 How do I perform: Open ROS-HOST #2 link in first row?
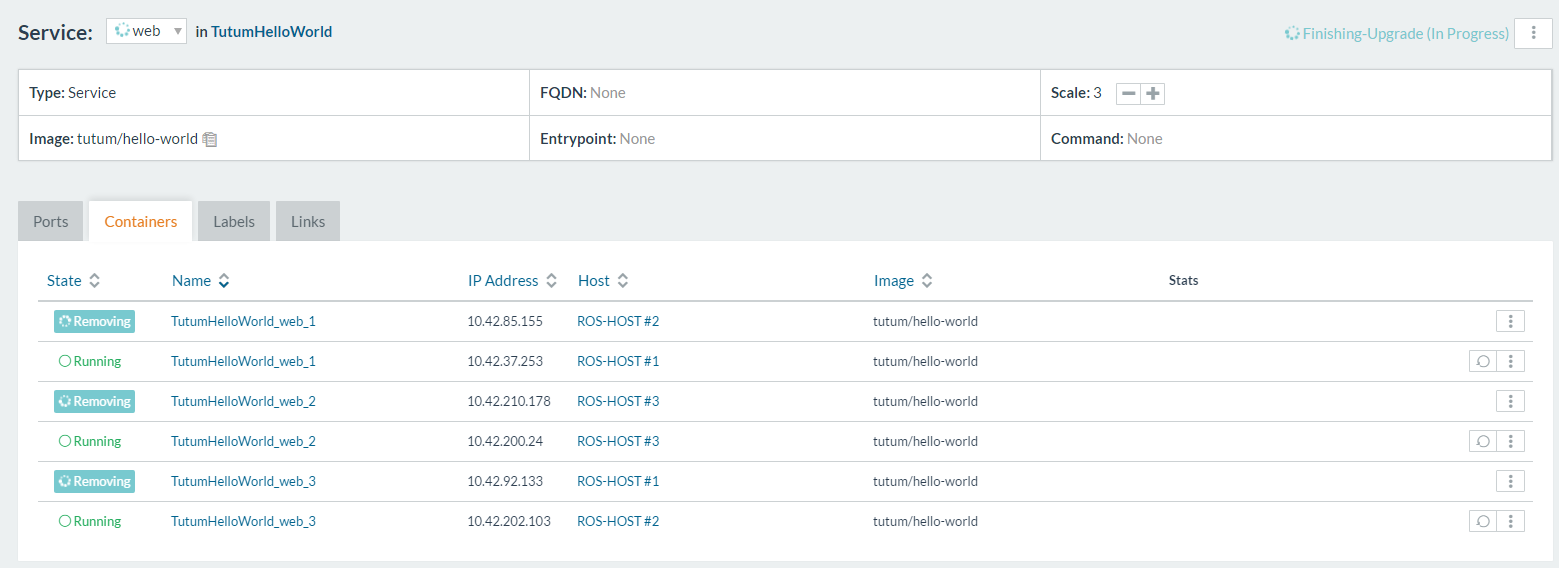[x=618, y=321]
